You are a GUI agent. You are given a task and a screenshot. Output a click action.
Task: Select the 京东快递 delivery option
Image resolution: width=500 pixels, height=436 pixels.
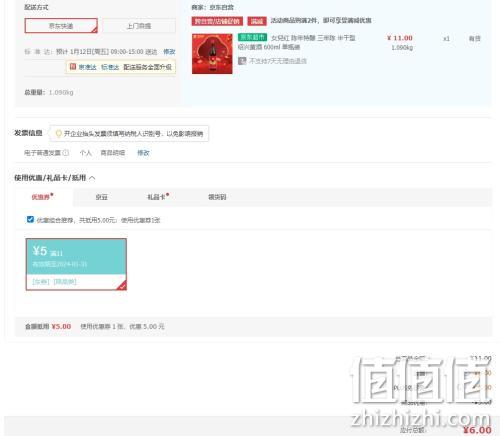(61, 26)
